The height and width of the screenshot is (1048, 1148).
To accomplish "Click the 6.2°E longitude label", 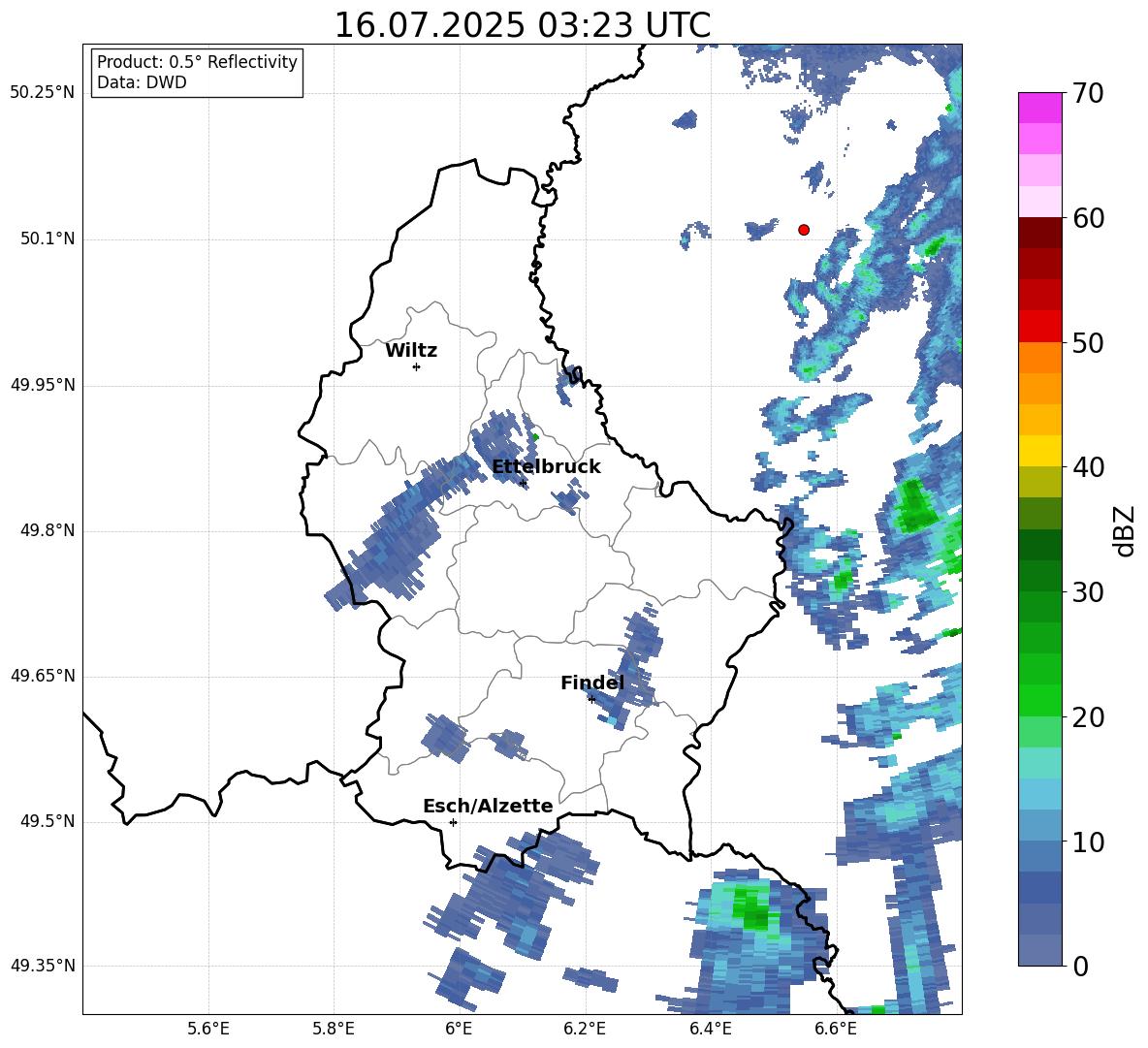I will click(585, 1029).
